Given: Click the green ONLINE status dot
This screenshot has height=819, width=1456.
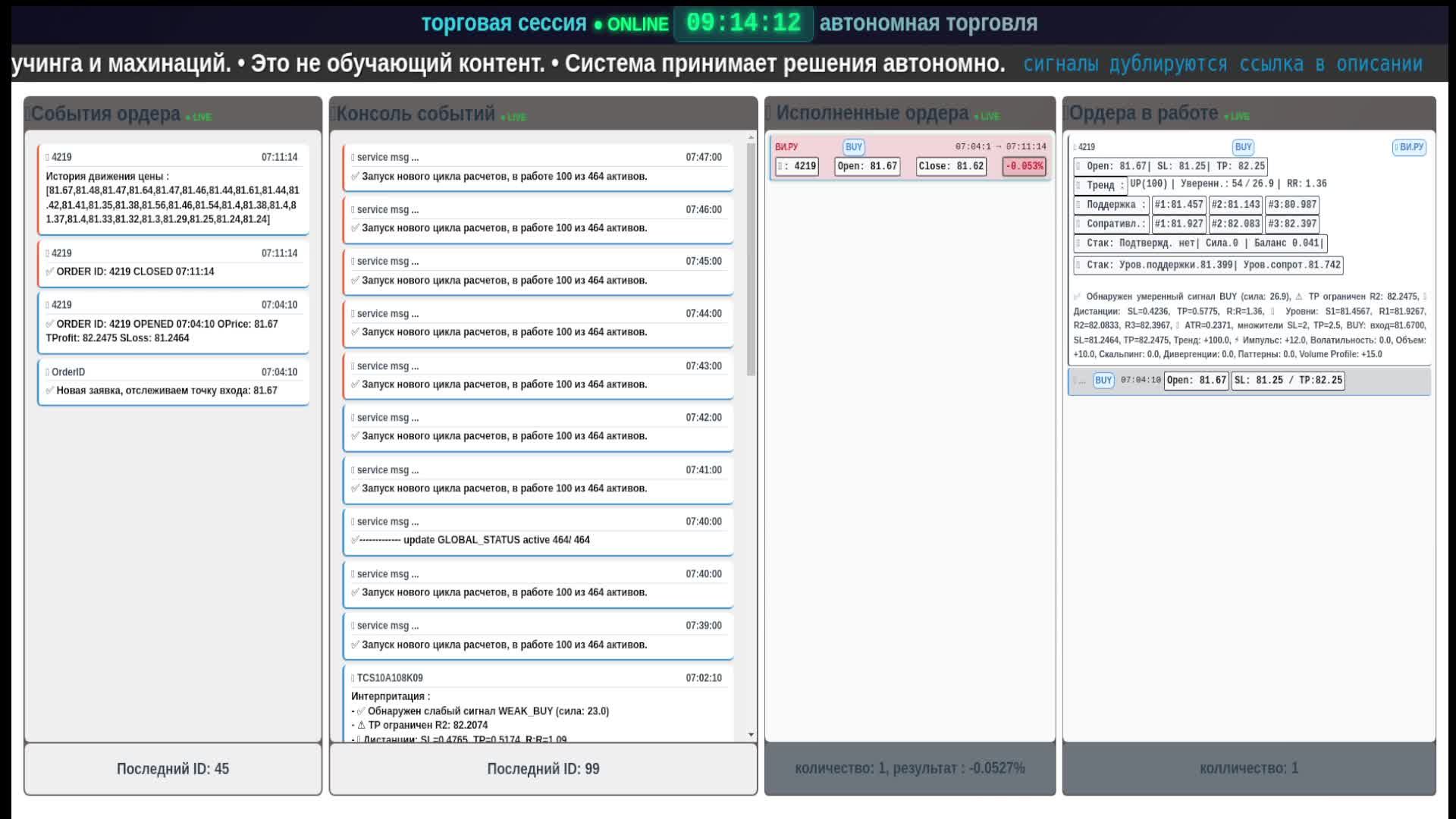Looking at the screenshot, I should pyautogui.click(x=599, y=24).
